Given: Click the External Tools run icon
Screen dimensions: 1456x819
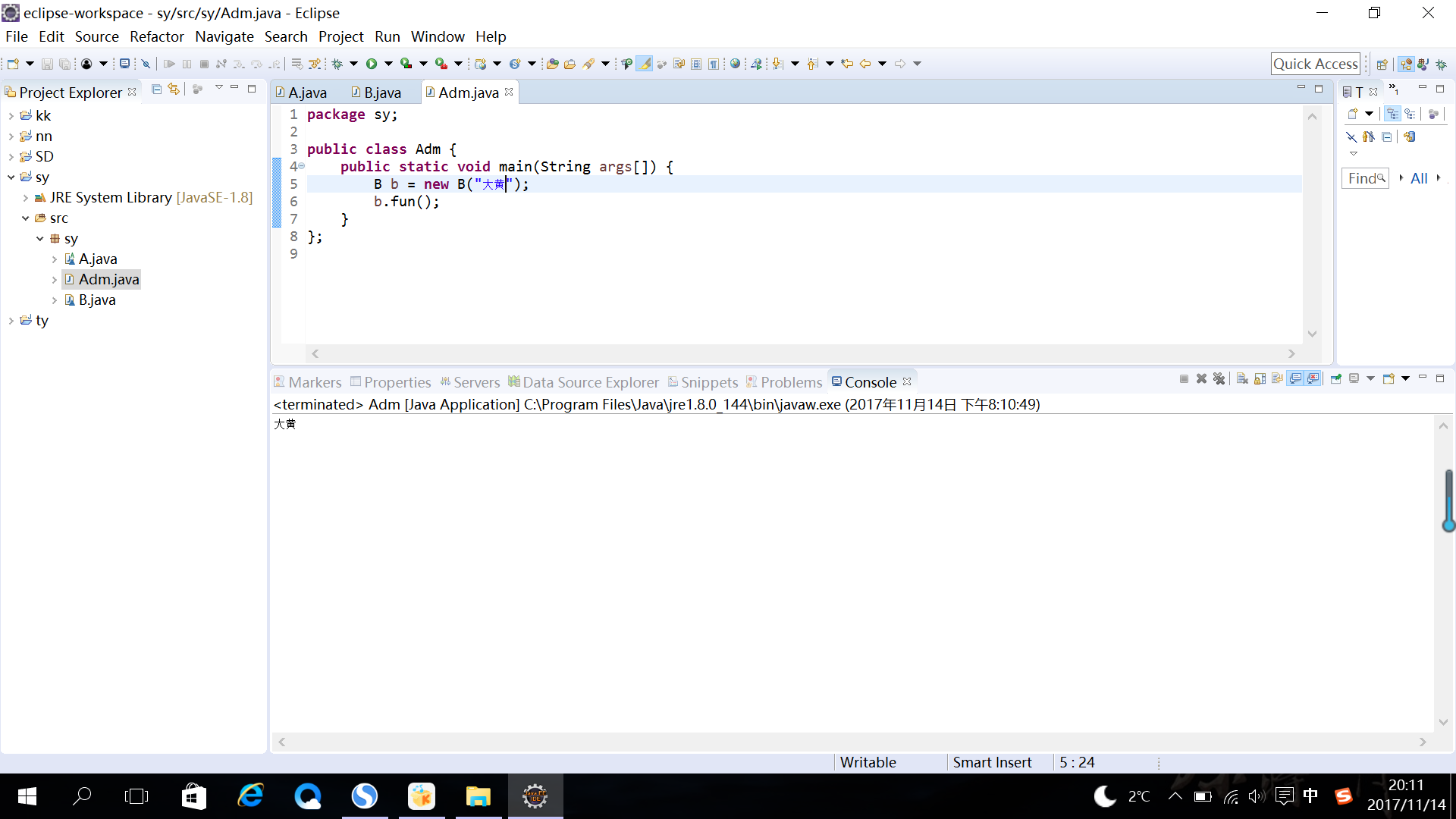Looking at the screenshot, I should click(x=441, y=64).
